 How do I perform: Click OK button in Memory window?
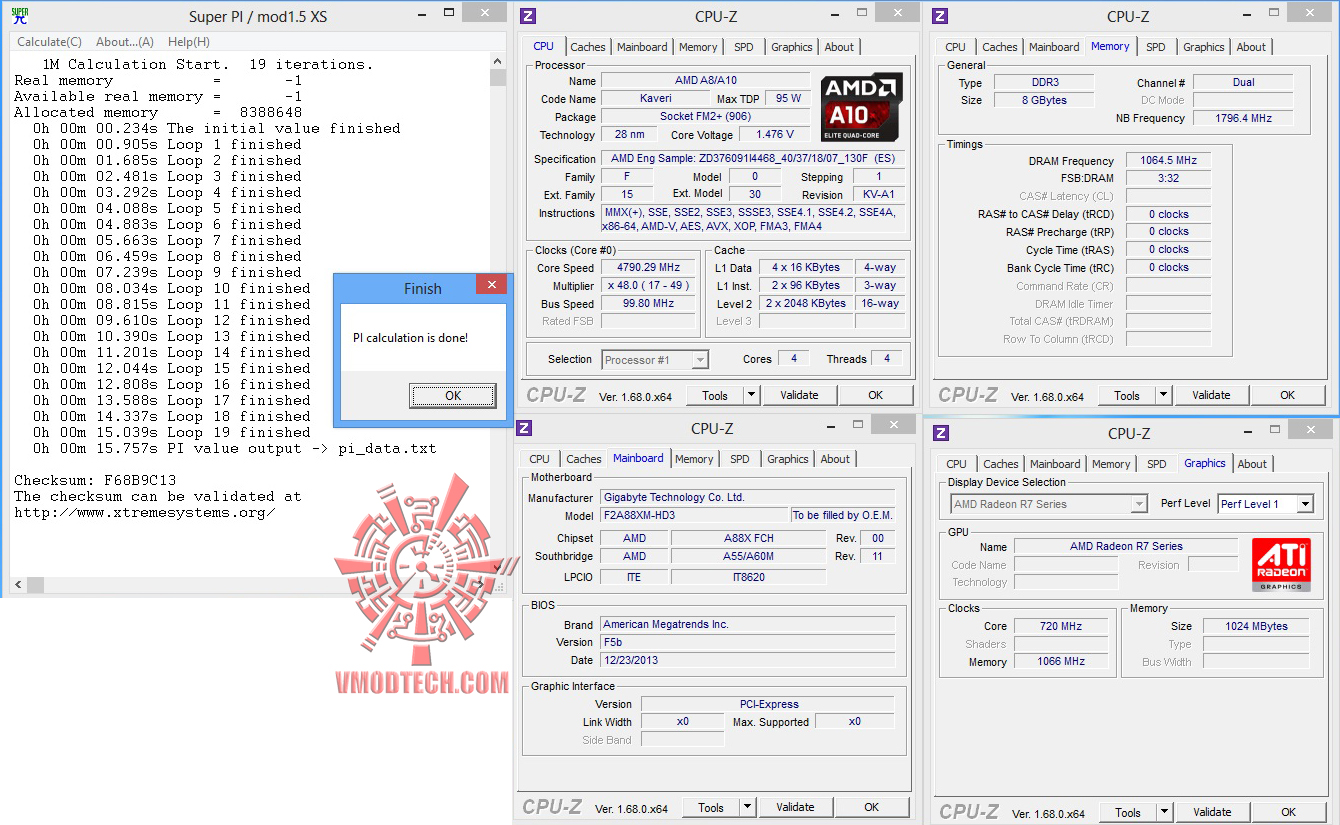tap(1287, 395)
